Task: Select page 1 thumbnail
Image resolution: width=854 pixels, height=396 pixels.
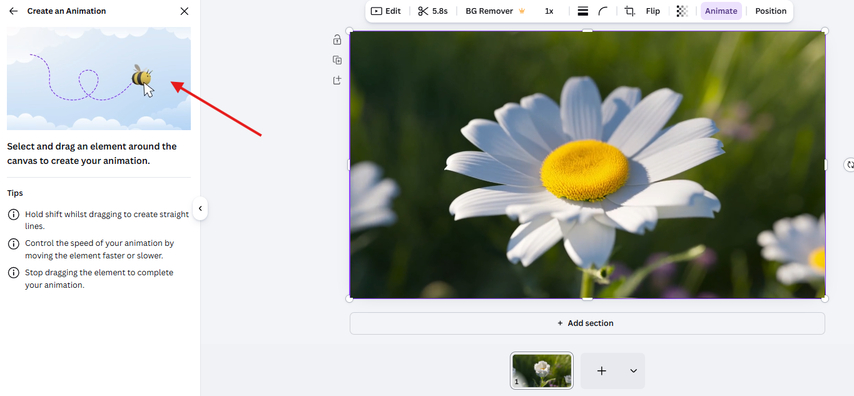Action: [x=542, y=370]
